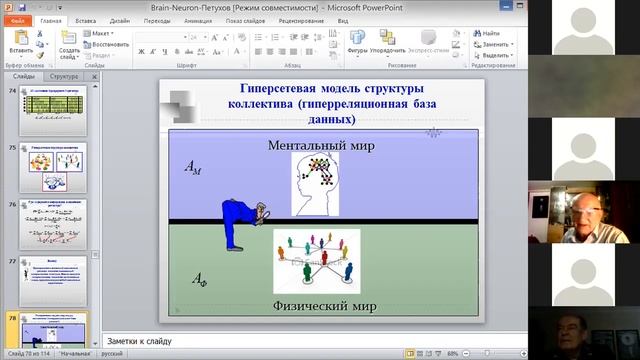Image resolution: width=640 pixels, height=360 pixels.
Task: Switch to the Transitions (Переходы) ribbon tab
Action: pos(157,21)
